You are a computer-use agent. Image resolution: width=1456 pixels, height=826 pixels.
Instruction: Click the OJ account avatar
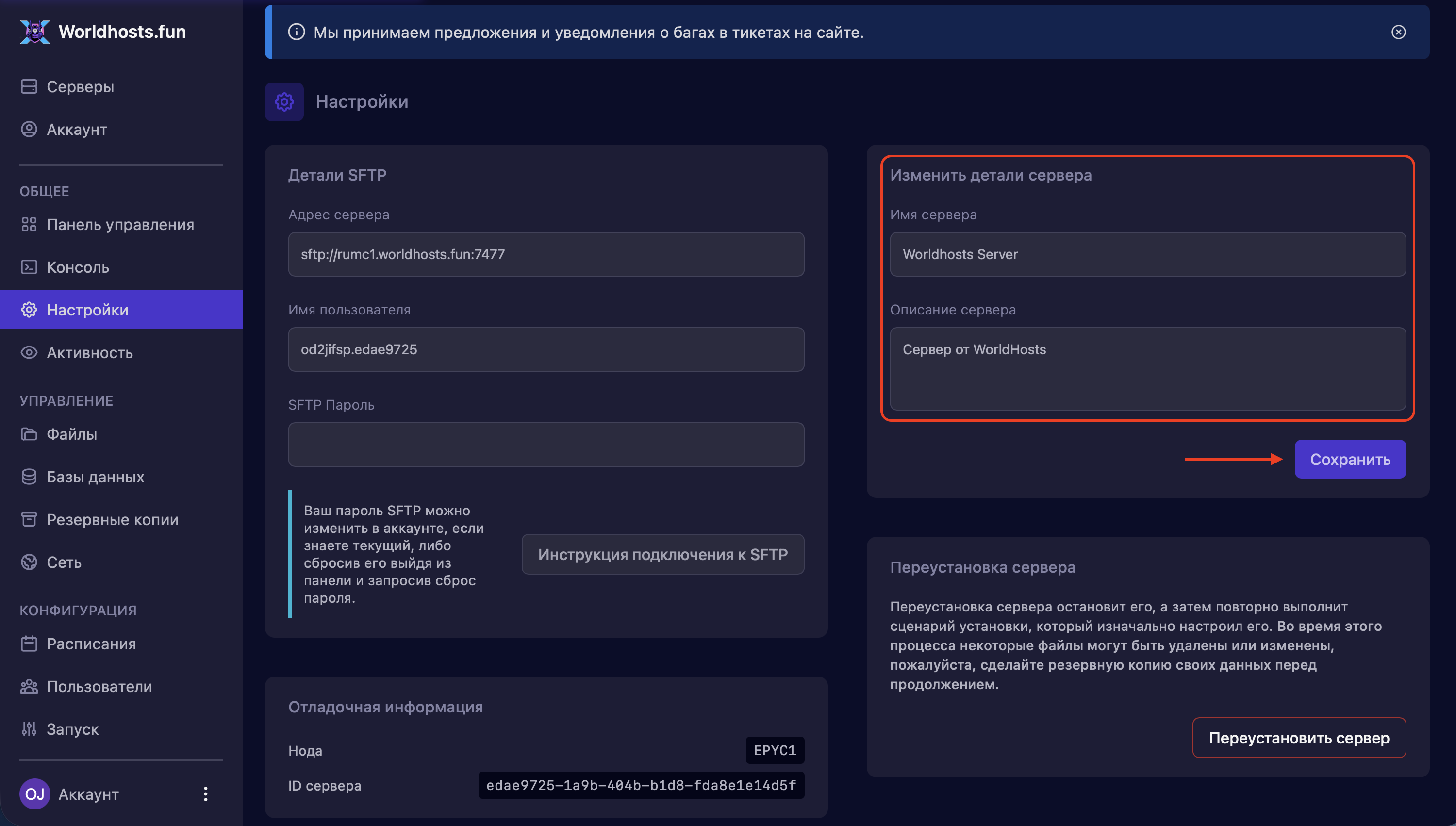pyautogui.click(x=34, y=793)
